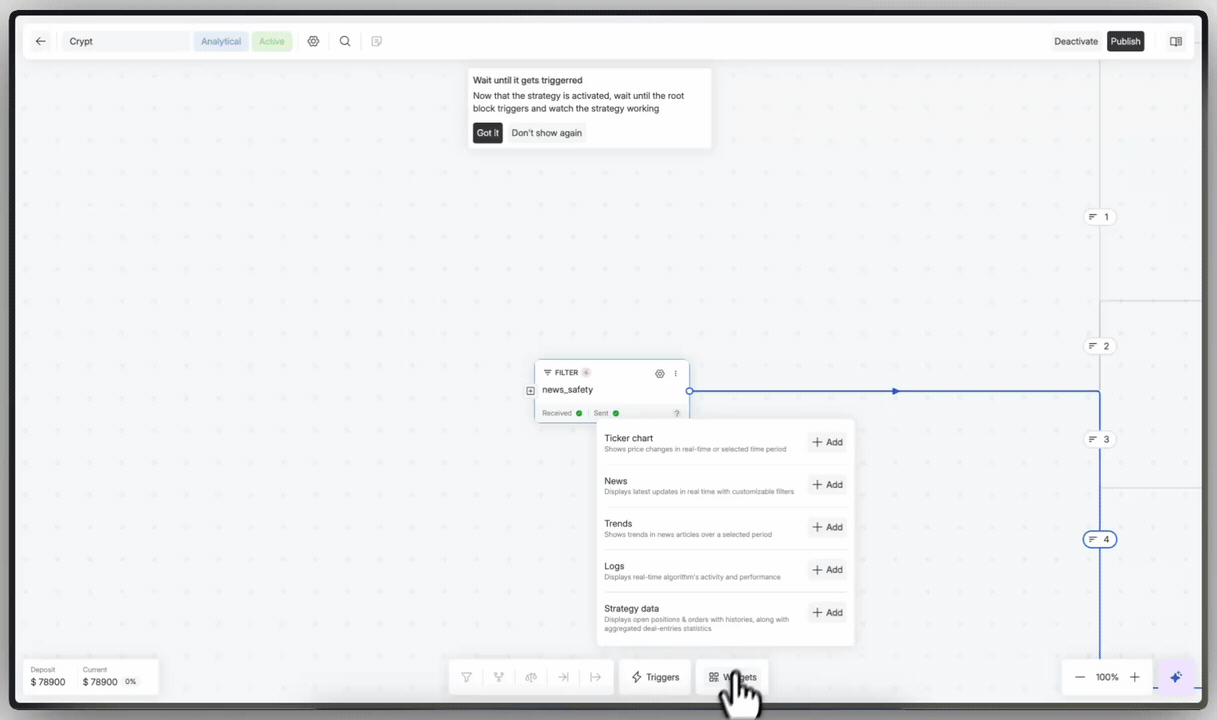Add the Trends widget
This screenshot has height=720, width=1217.
[827, 527]
